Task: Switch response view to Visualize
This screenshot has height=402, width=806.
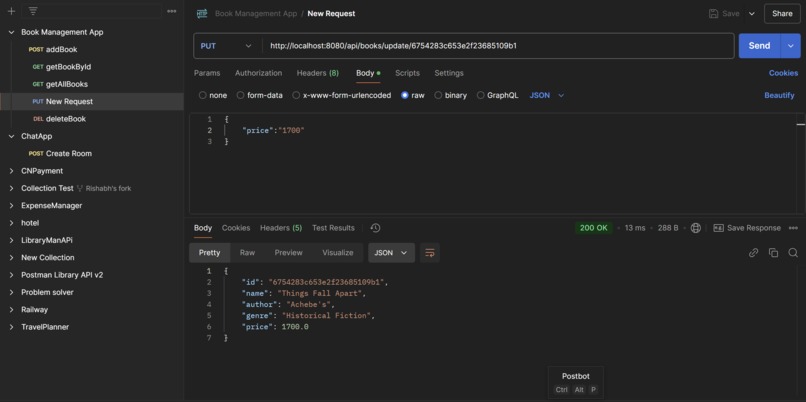Action: pyautogui.click(x=338, y=253)
